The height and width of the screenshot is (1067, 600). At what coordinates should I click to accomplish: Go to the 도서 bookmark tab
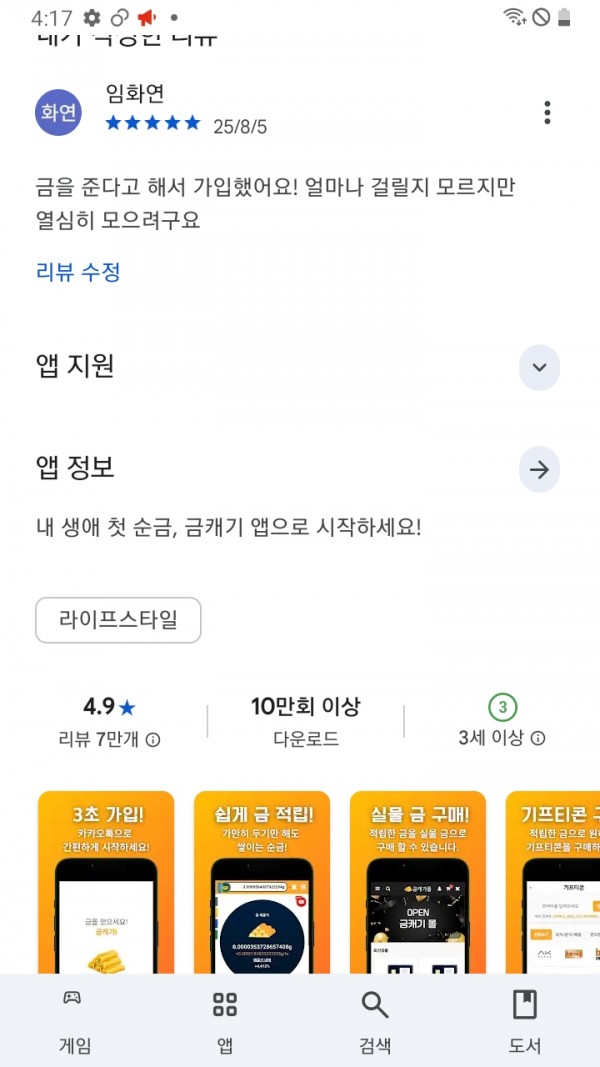[x=524, y=1021]
